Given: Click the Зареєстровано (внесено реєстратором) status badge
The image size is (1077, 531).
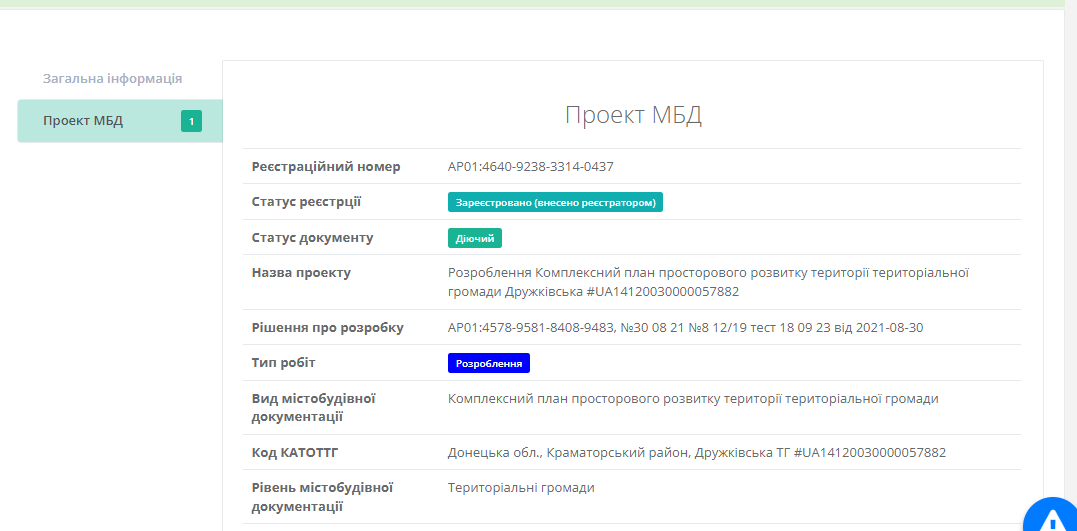Looking at the screenshot, I should 555,202.
